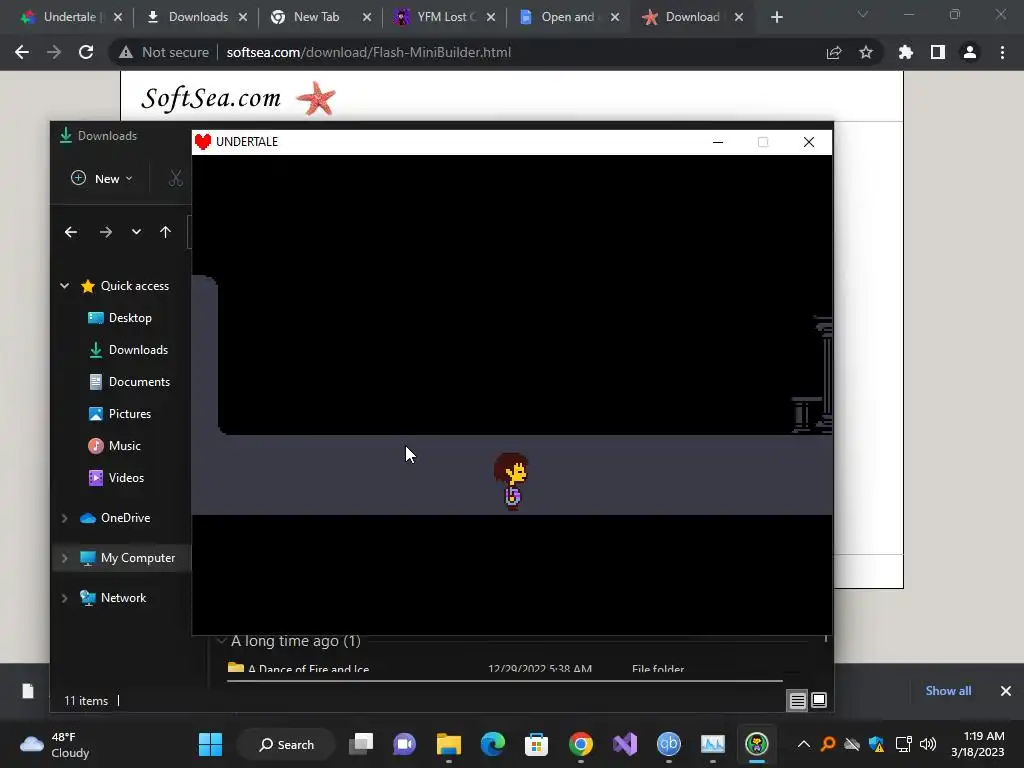Go forward in File Explorer
This screenshot has height=768, width=1024.
pos(106,232)
